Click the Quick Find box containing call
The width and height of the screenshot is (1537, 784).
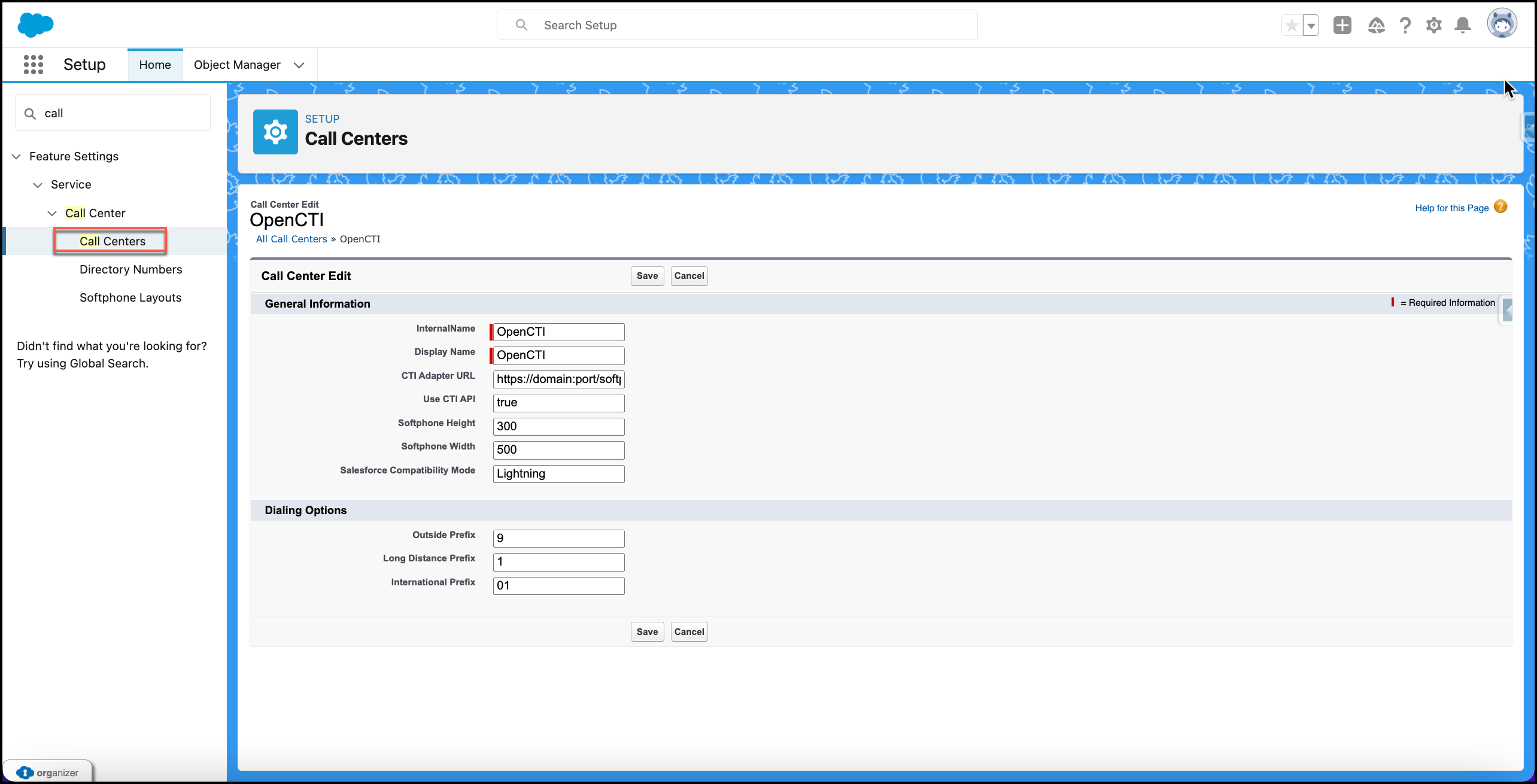pyautogui.click(x=113, y=113)
